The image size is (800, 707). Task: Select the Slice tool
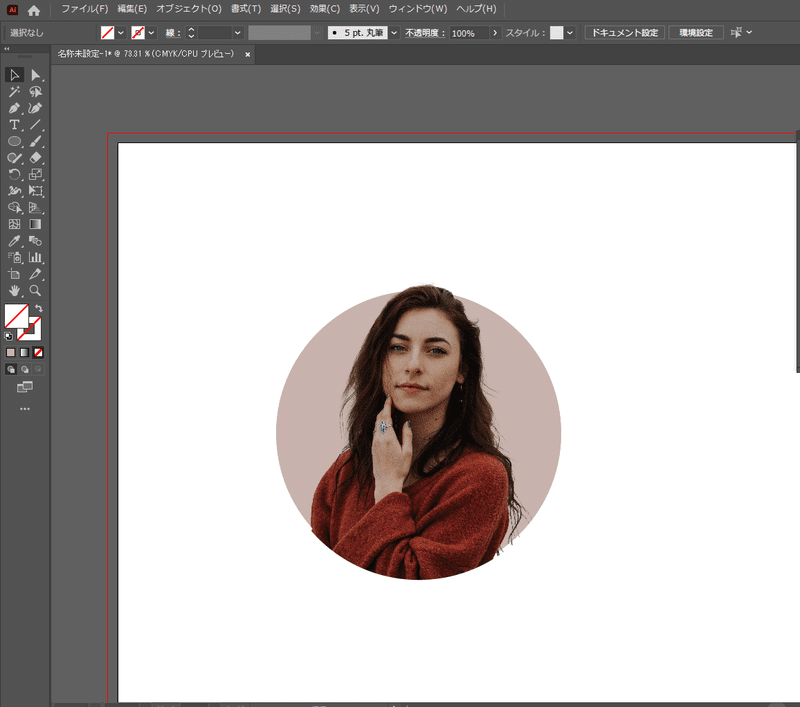[35, 274]
